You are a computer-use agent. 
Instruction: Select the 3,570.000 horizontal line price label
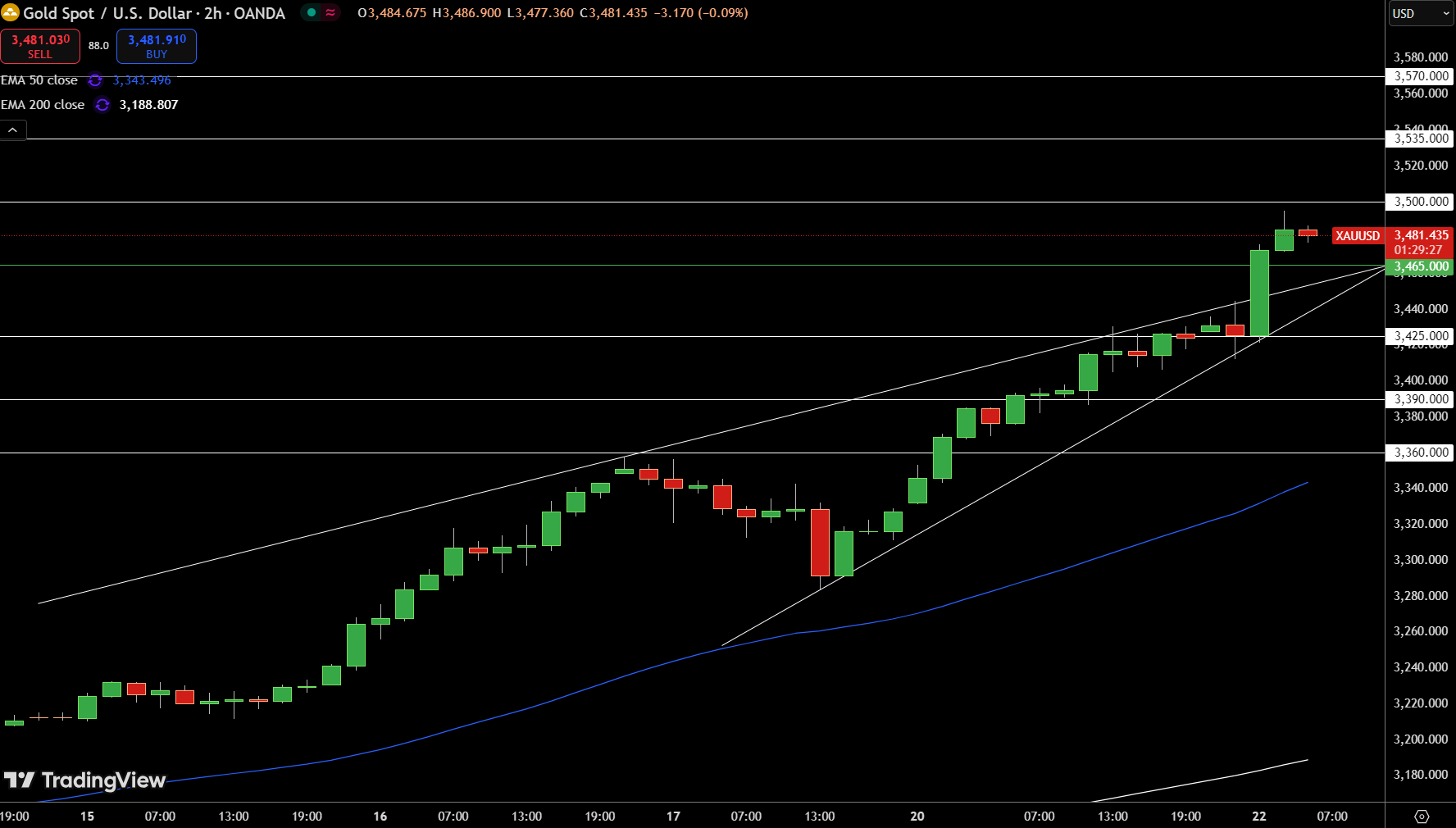[1419, 76]
